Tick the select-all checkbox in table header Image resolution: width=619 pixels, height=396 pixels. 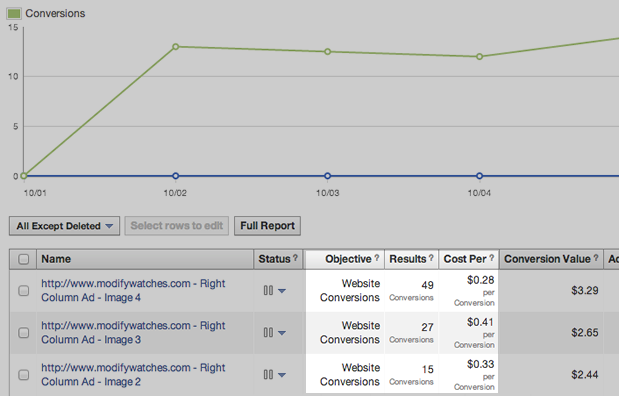point(24,259)
